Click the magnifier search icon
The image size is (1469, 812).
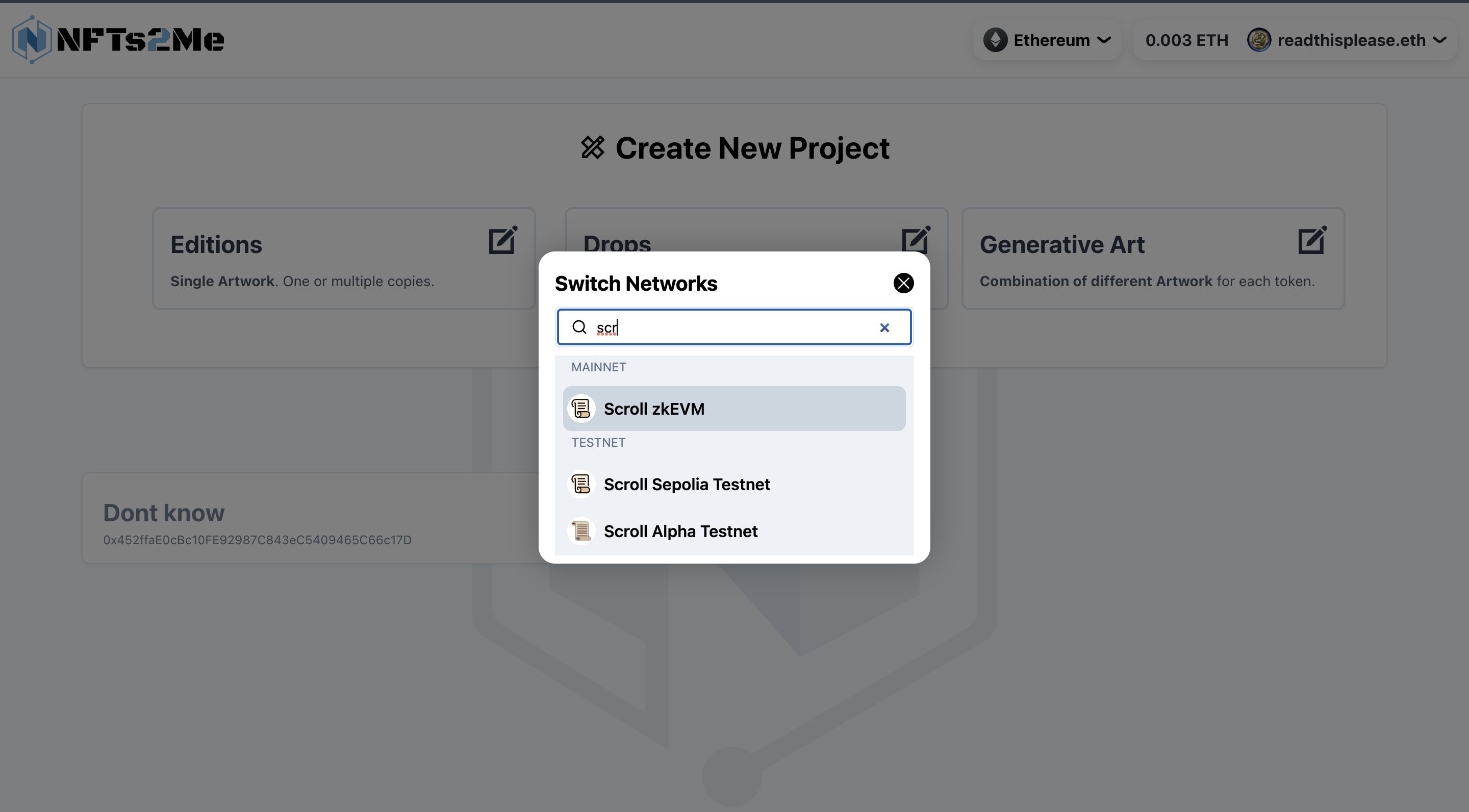click(x=579, y=327)
